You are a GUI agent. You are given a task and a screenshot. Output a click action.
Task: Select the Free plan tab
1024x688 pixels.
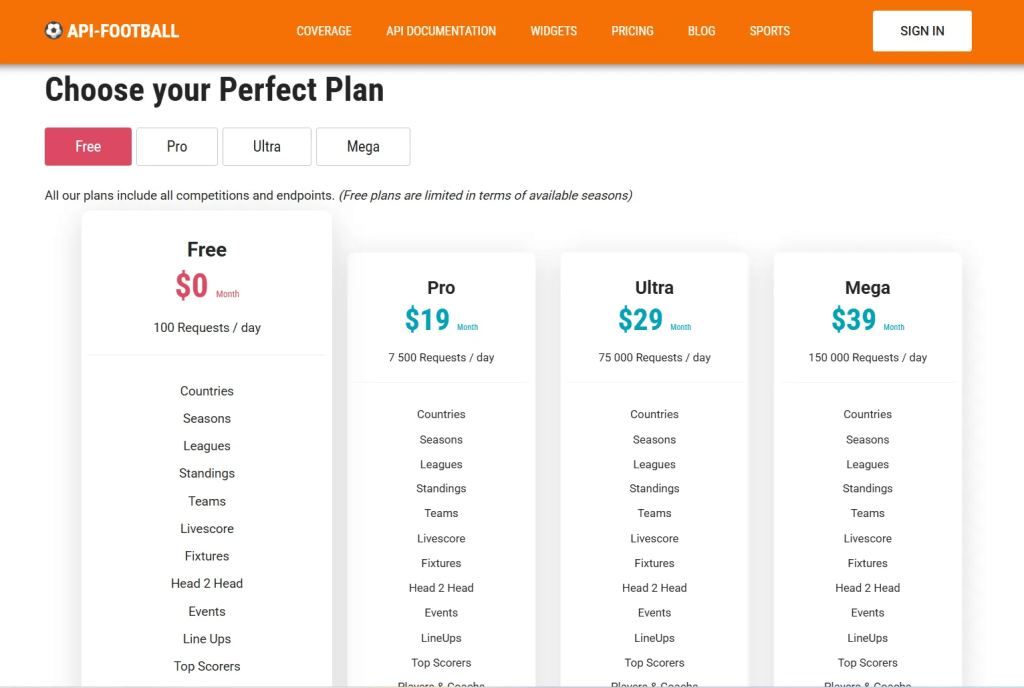click(88, 146)
